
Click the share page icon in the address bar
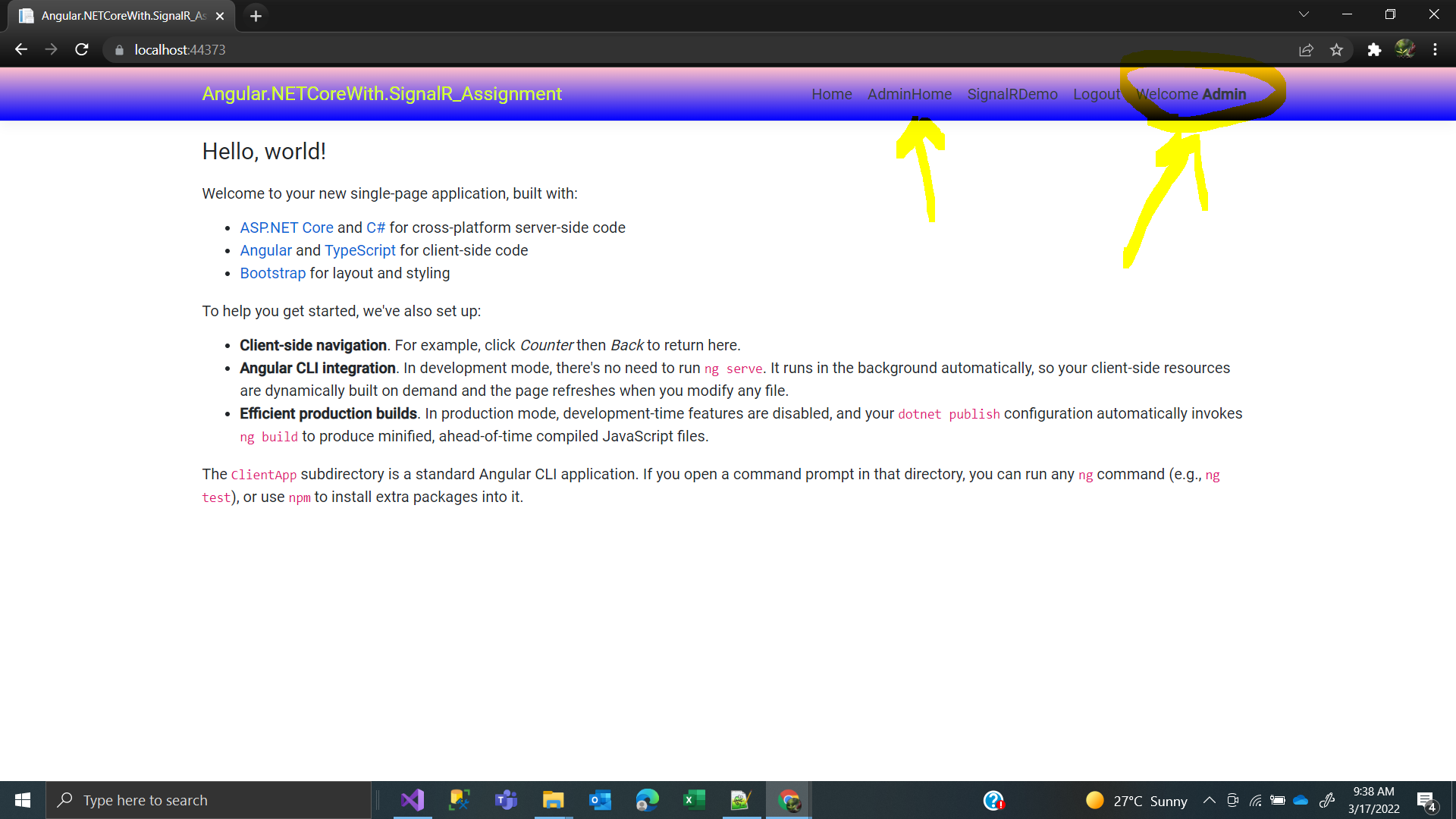[1306, 50]
